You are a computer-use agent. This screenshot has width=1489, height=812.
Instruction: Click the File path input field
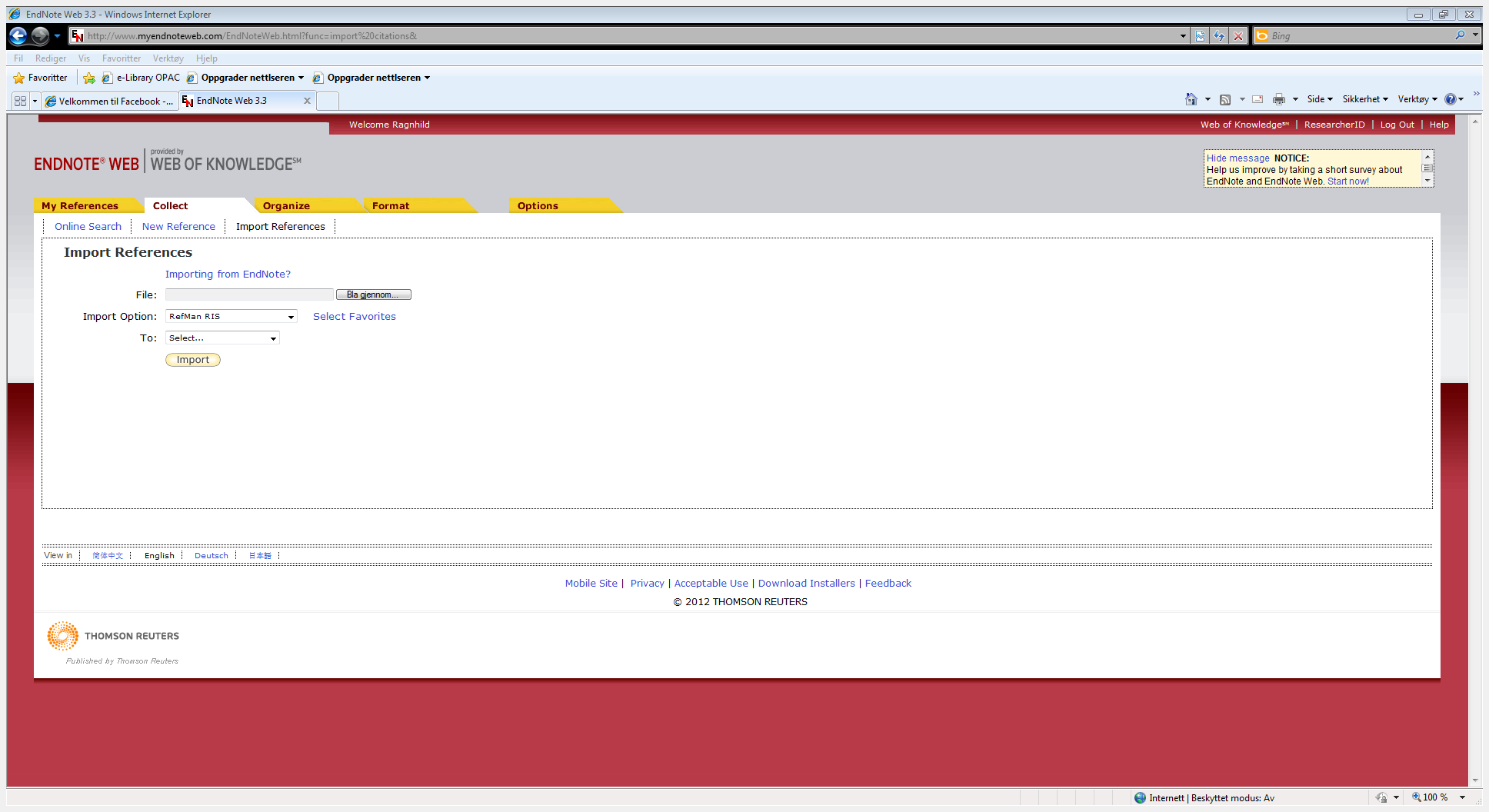249,295
